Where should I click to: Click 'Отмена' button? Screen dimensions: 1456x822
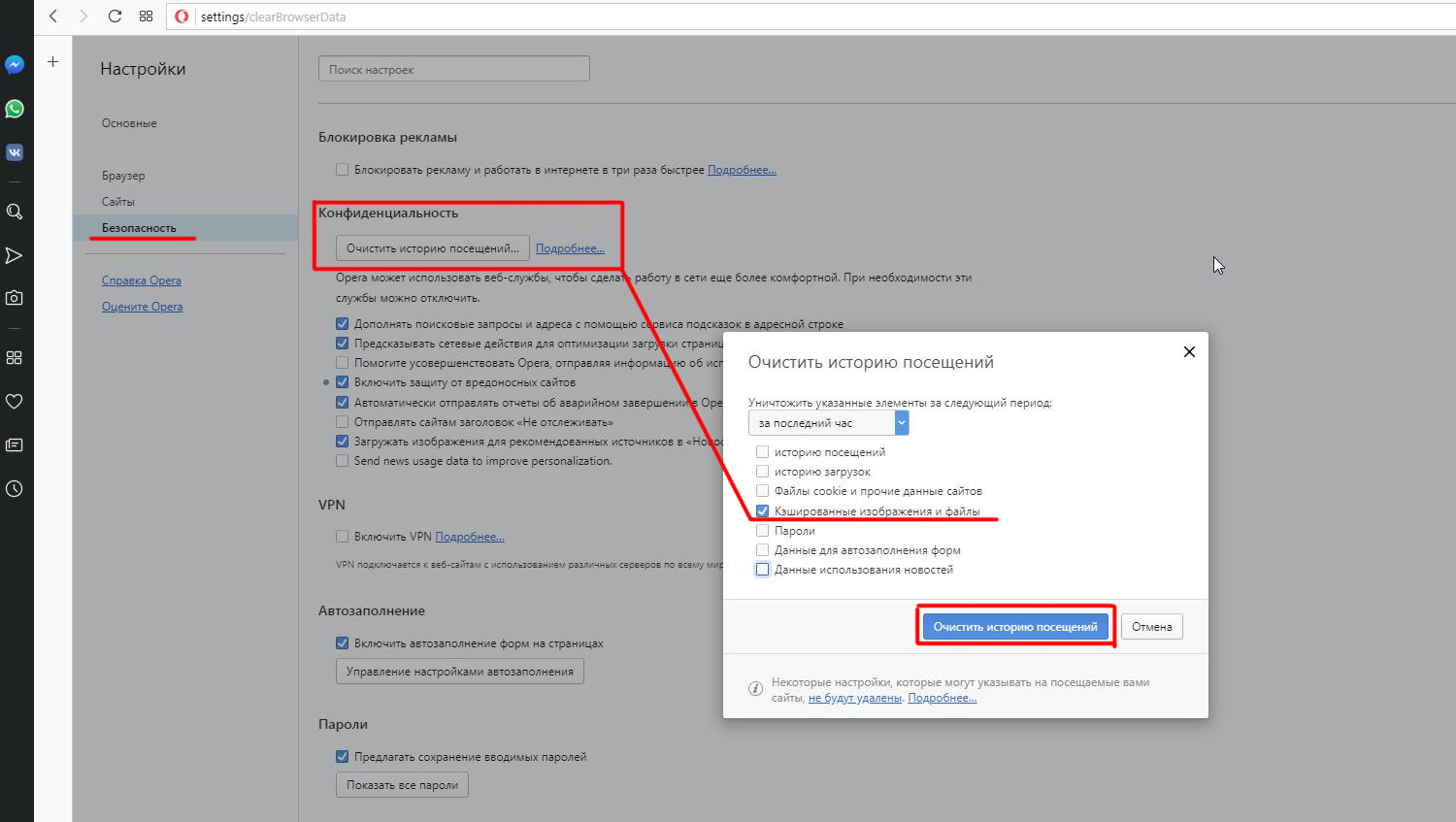coord(1152,627)
